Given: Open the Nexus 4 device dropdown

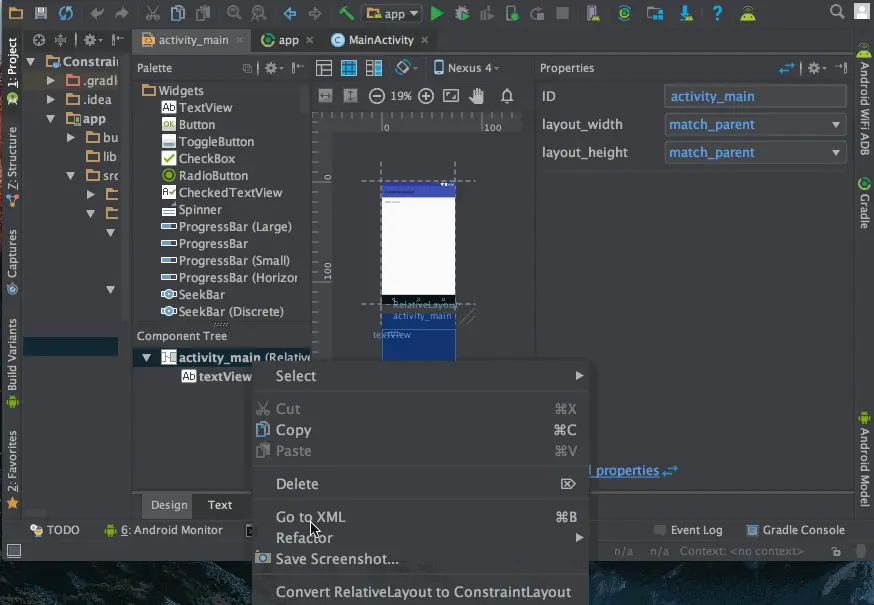Looking at the screenshot, I should (466, 68).
